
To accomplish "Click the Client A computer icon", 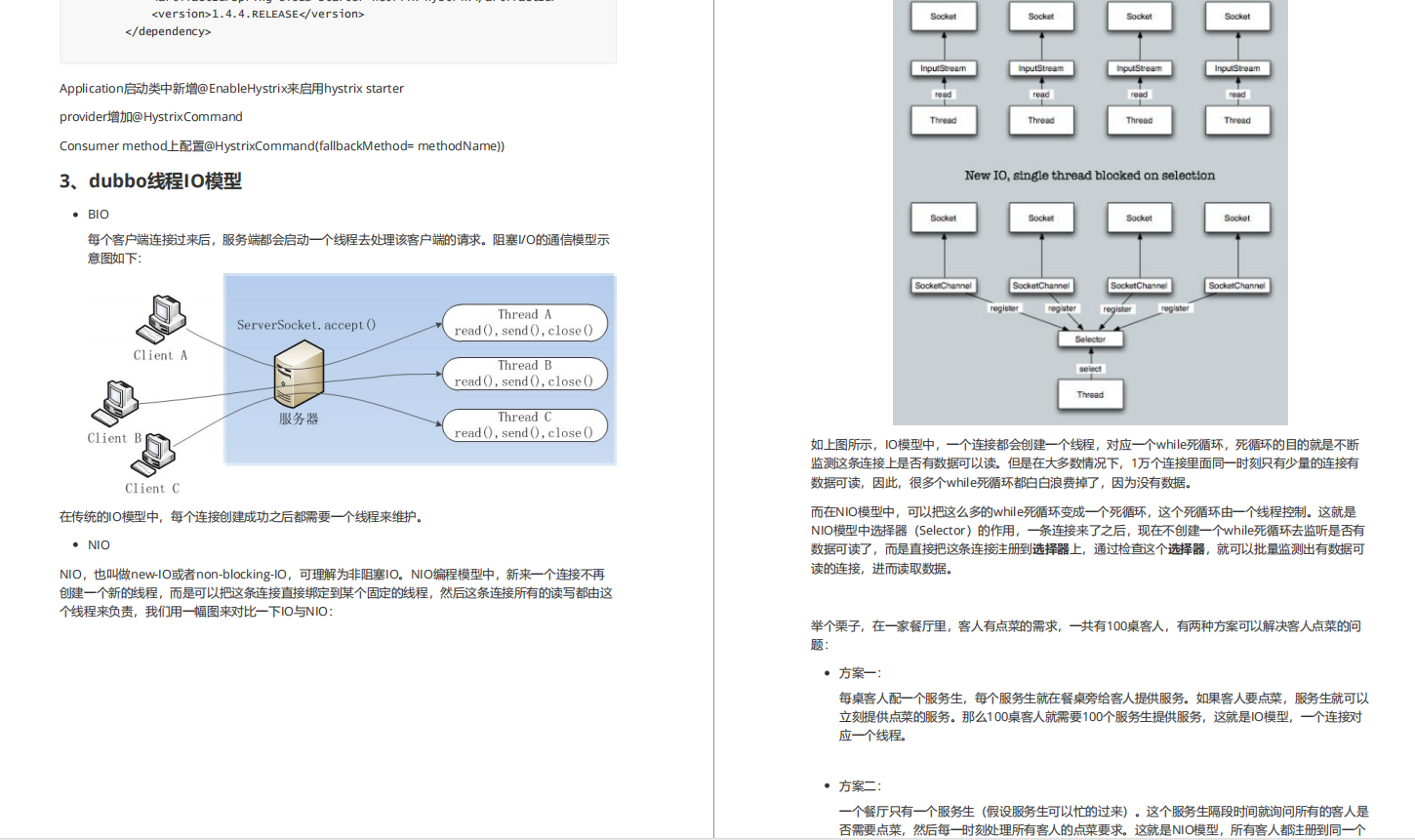I will (x=162, y=319).
